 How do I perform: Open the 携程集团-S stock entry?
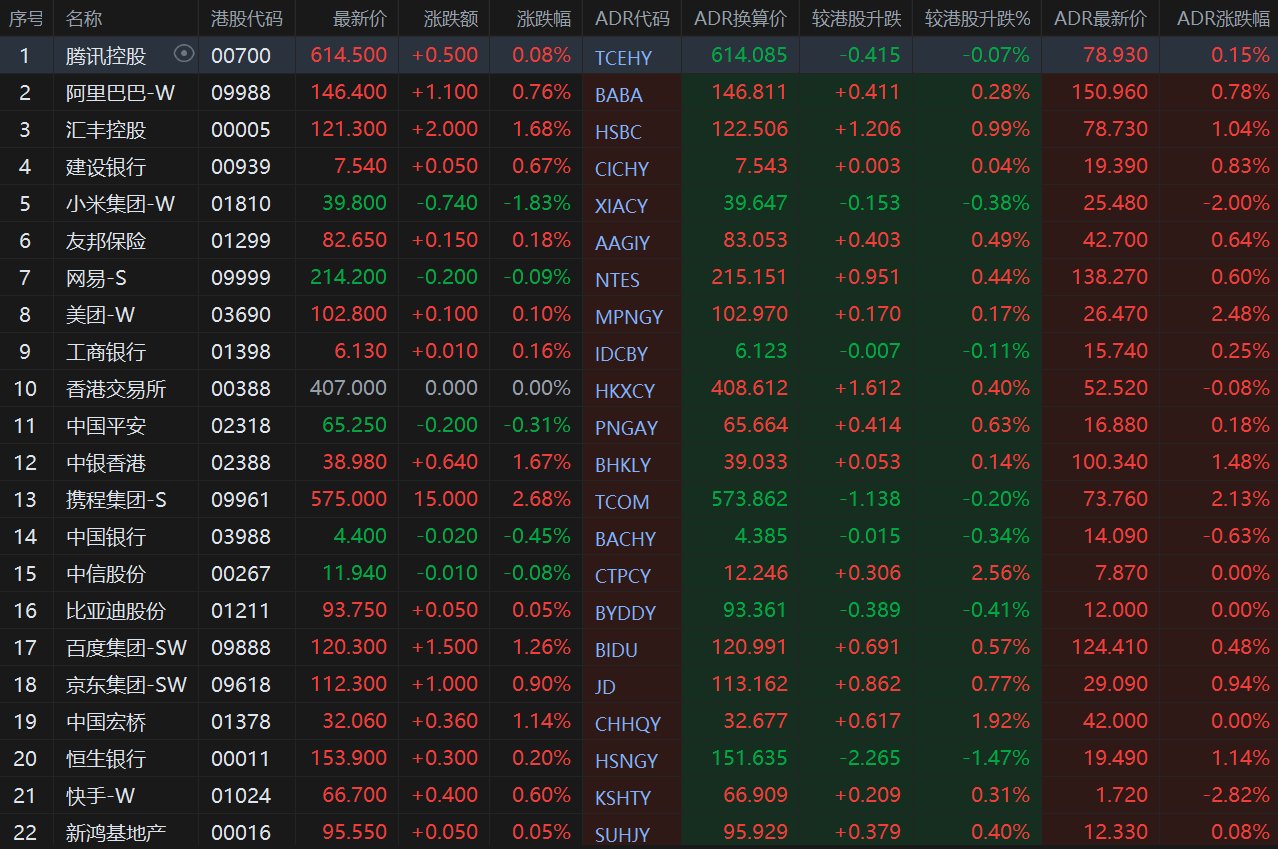116,499
